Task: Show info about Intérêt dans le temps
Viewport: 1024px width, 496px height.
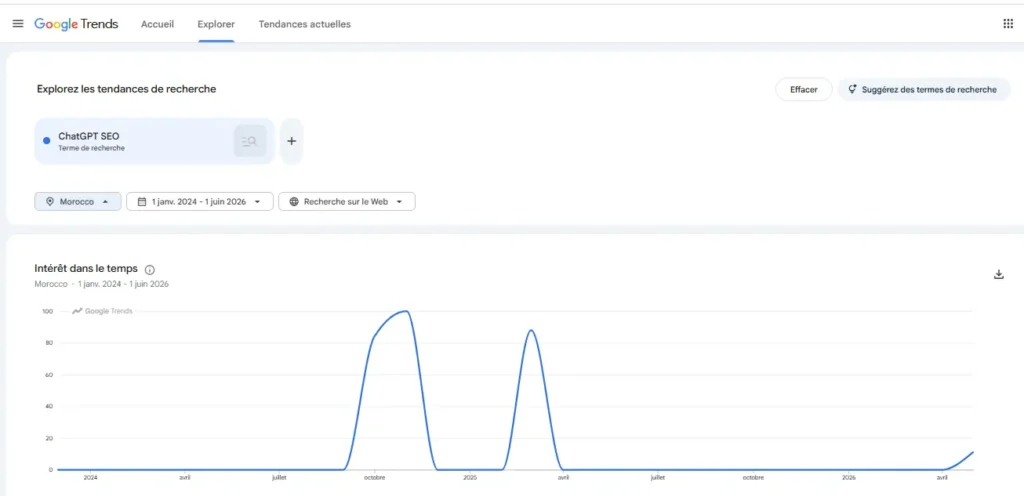Action: pos(150,270)
